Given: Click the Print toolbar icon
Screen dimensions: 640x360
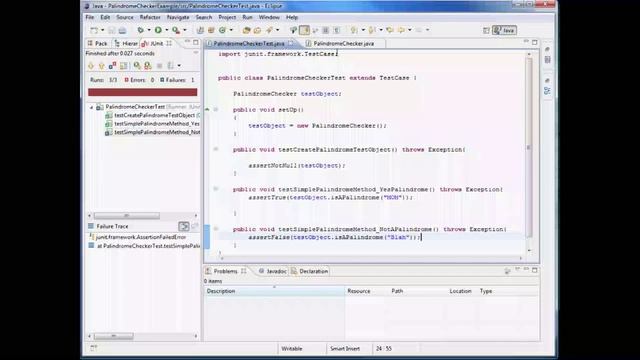Looking at the screenshot, I should click(x=122, y=30).
